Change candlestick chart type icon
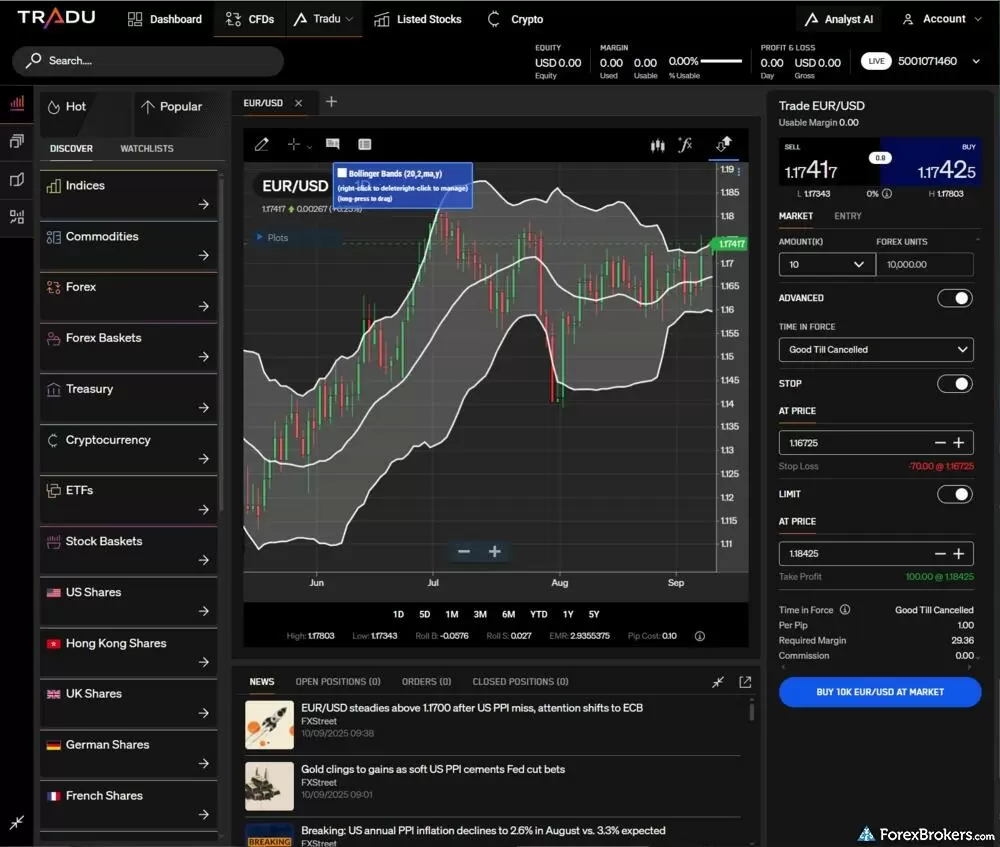Screen dimensions: 1000x847 (658, 145)
